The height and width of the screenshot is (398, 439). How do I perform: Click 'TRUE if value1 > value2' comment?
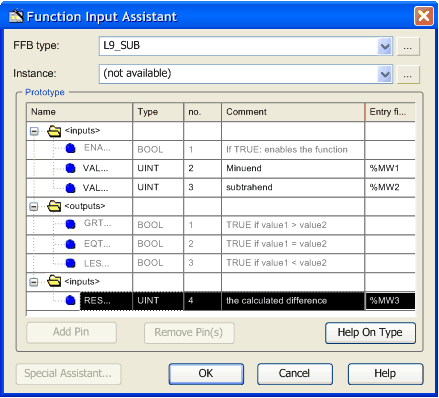[x=276, y=225]
